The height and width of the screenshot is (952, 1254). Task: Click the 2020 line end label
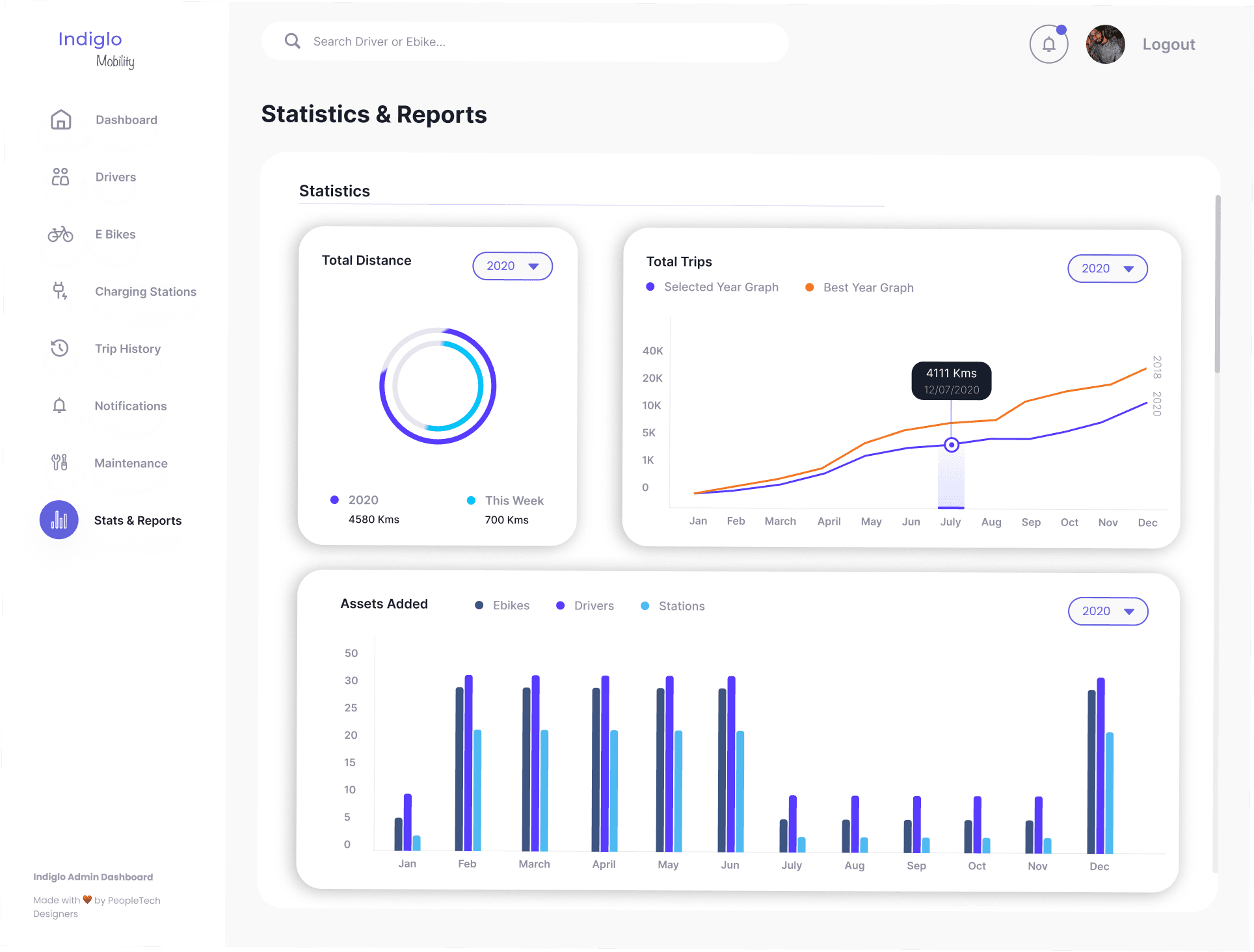pos(1157,404)
